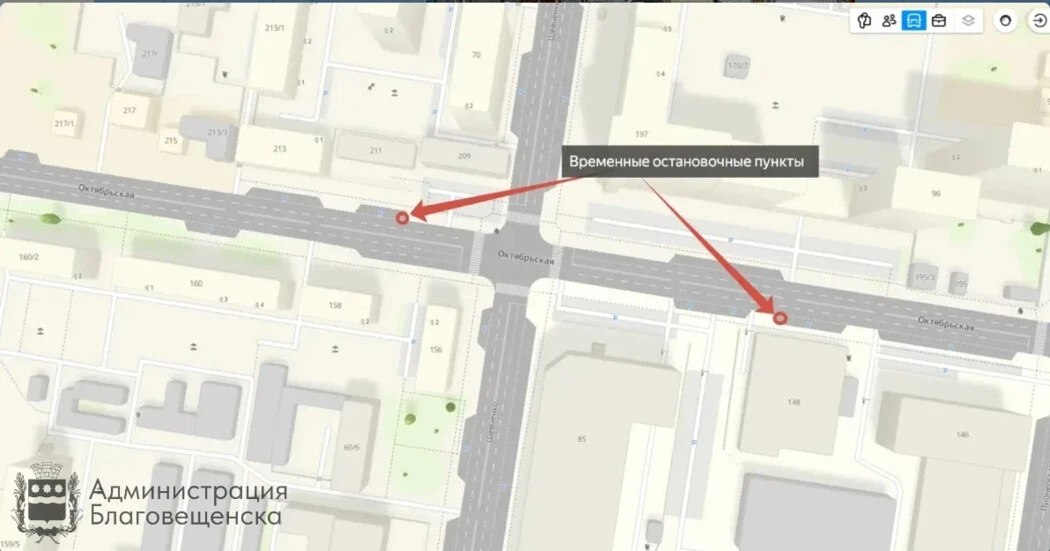Click the Октябрьская label at the intersection
Viewport: 1050px width, 551px height.
coord(526,256)
